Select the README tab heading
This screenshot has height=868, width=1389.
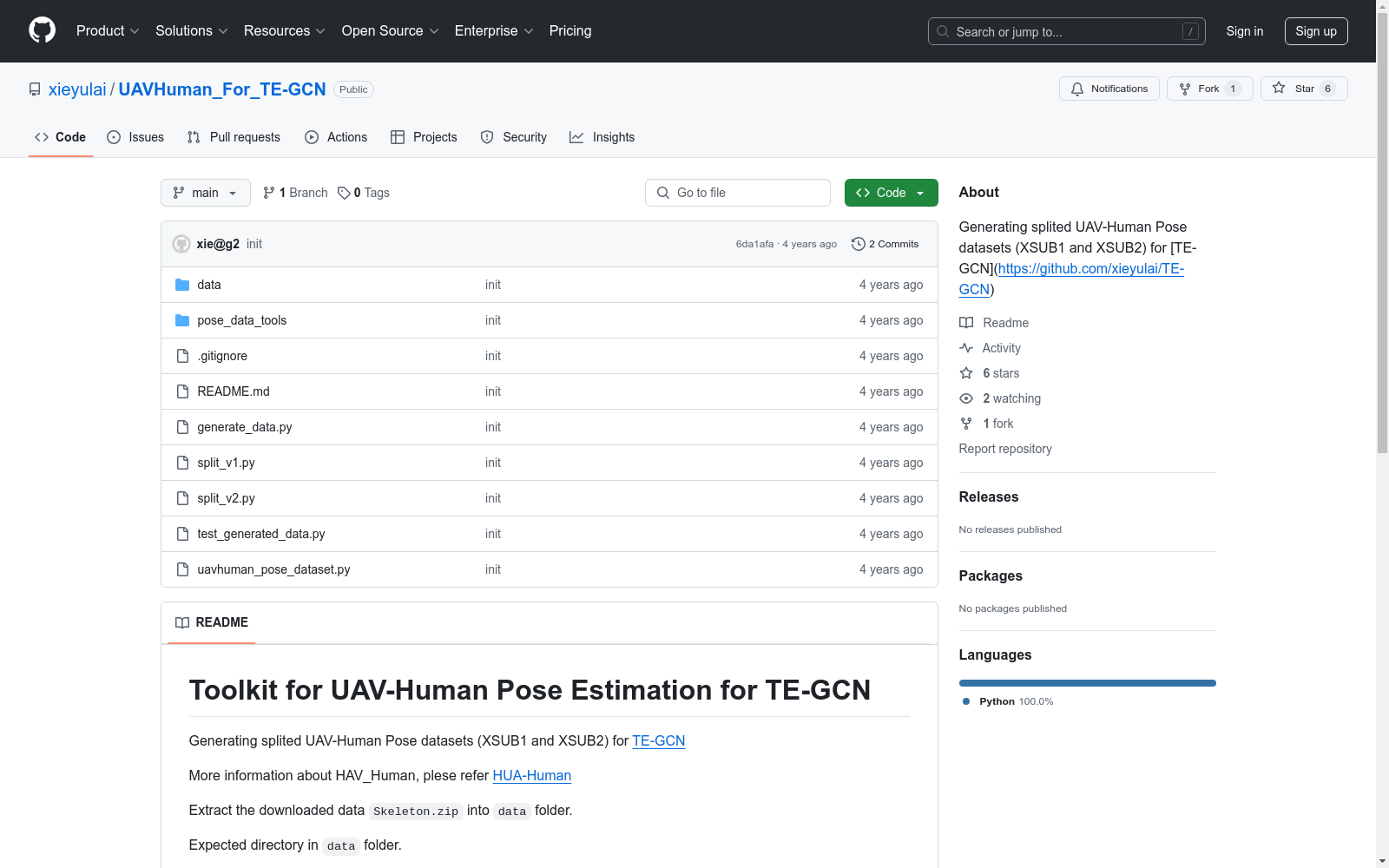(x=212, y=622)
